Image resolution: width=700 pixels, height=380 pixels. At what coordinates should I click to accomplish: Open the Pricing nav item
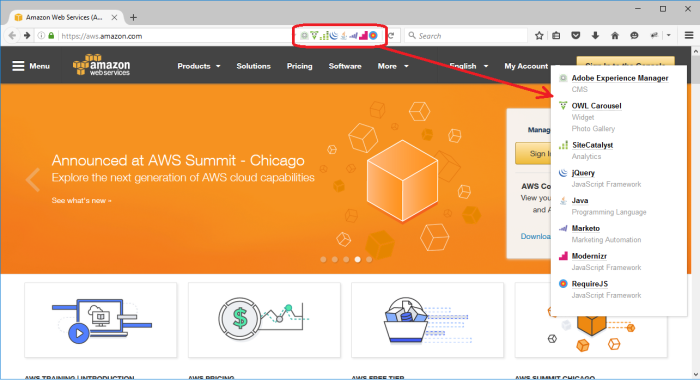(300, 66)
